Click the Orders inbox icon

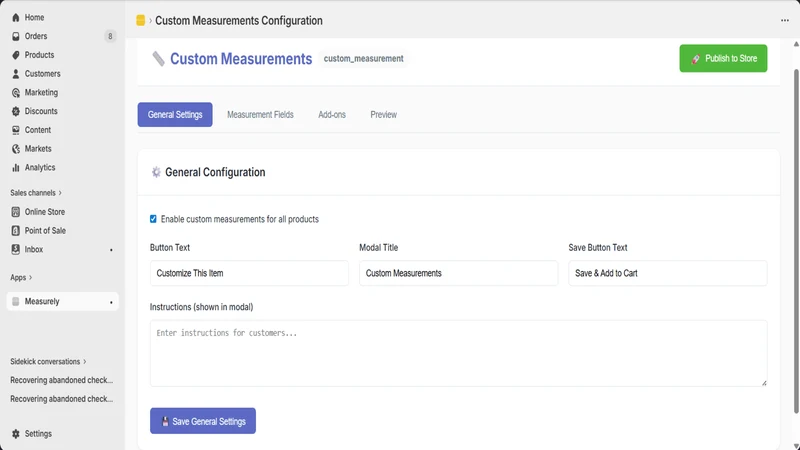tap(16, 36)
